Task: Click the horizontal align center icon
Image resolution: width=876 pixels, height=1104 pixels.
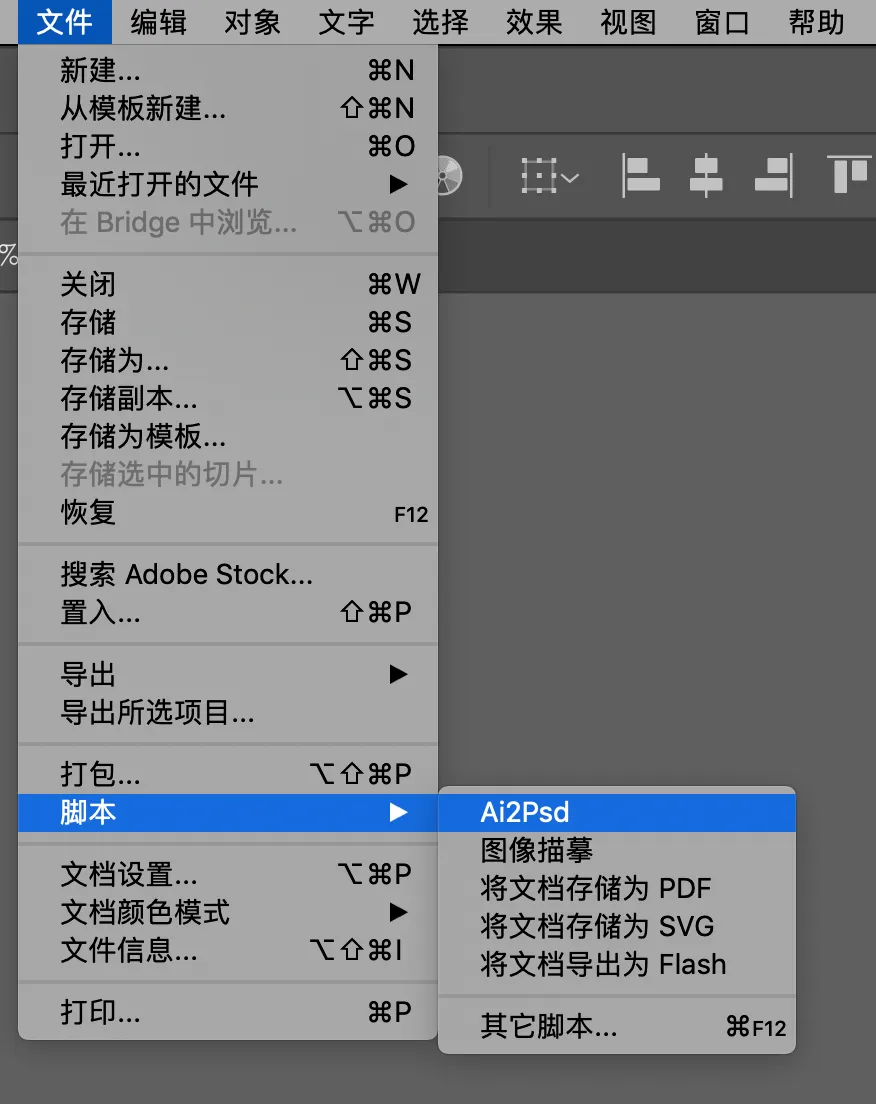Action: click(x=706, y=175)
